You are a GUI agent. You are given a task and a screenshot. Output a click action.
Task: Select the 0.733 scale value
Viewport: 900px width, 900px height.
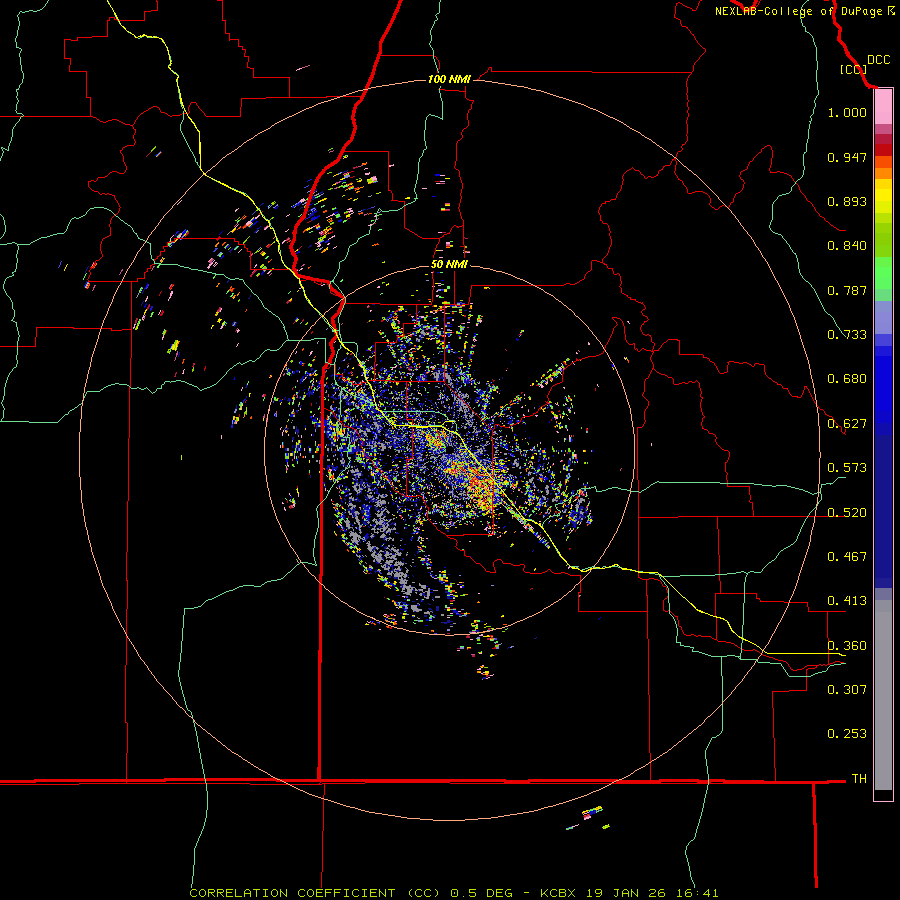[847, 335]
